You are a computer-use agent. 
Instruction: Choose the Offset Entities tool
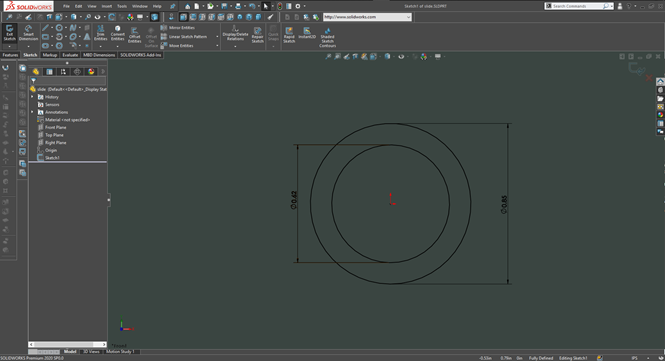click(x=134, y=35)
